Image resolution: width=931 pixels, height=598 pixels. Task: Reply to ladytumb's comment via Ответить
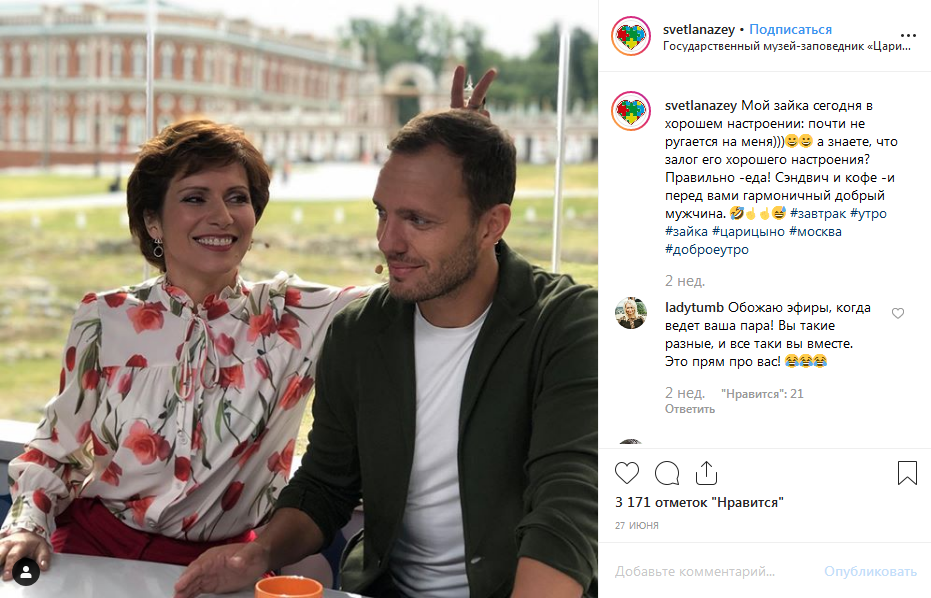pos(689,409)
